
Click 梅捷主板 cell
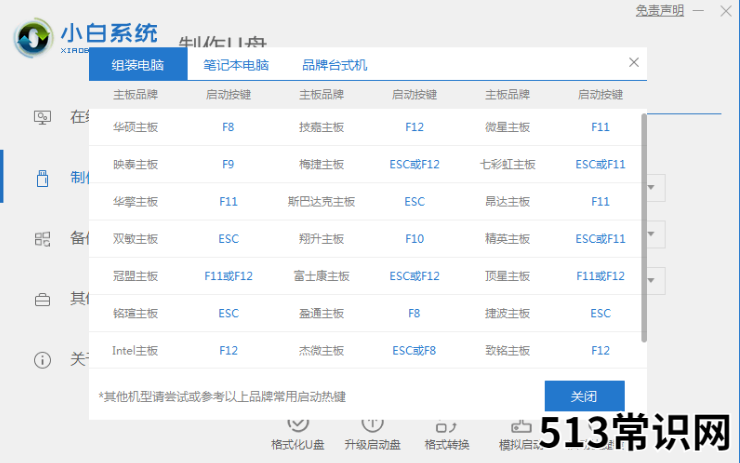point(321,164)
